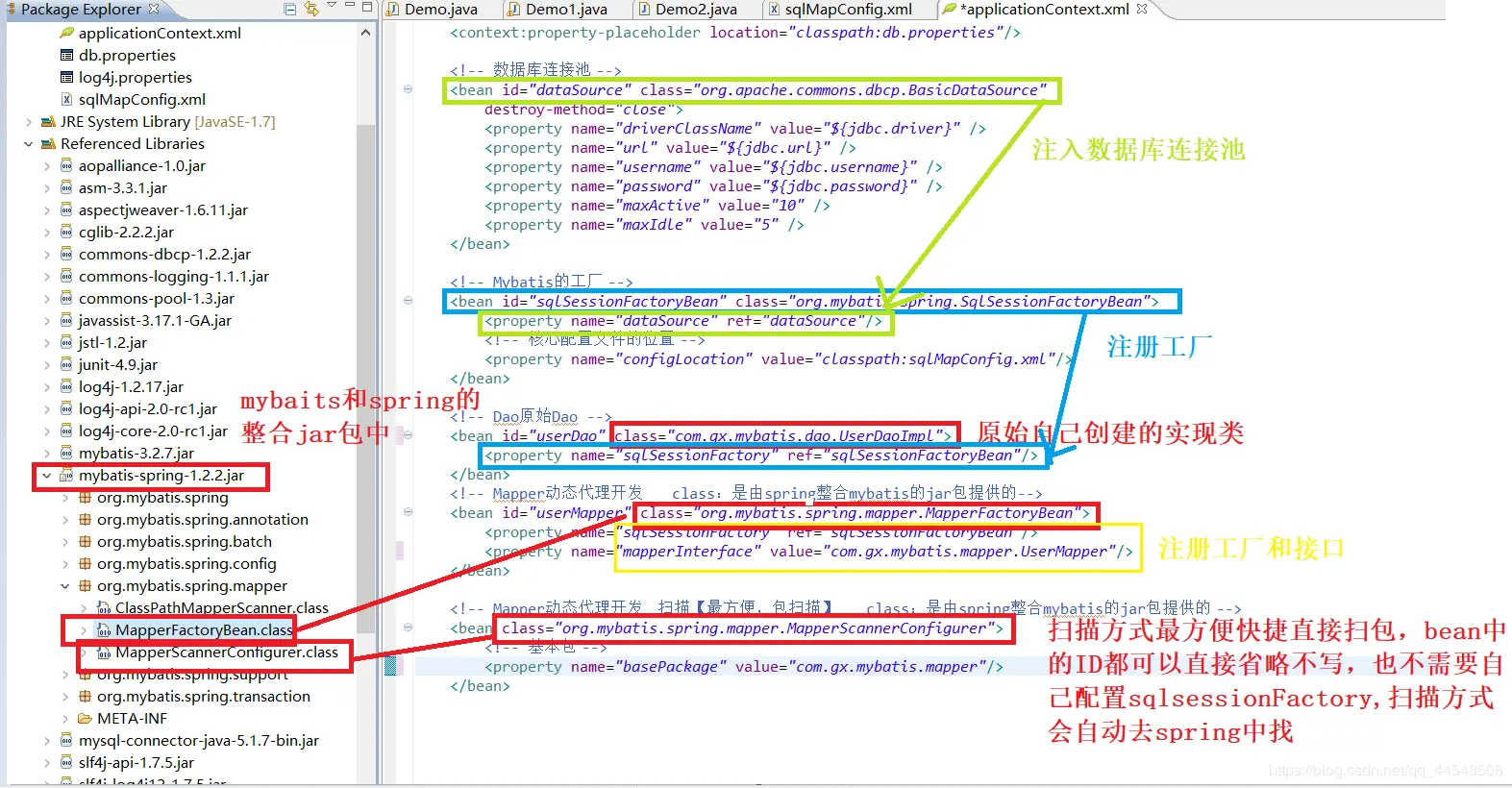
Task: Click the db.properties file icon
Action: click(66, 55)
